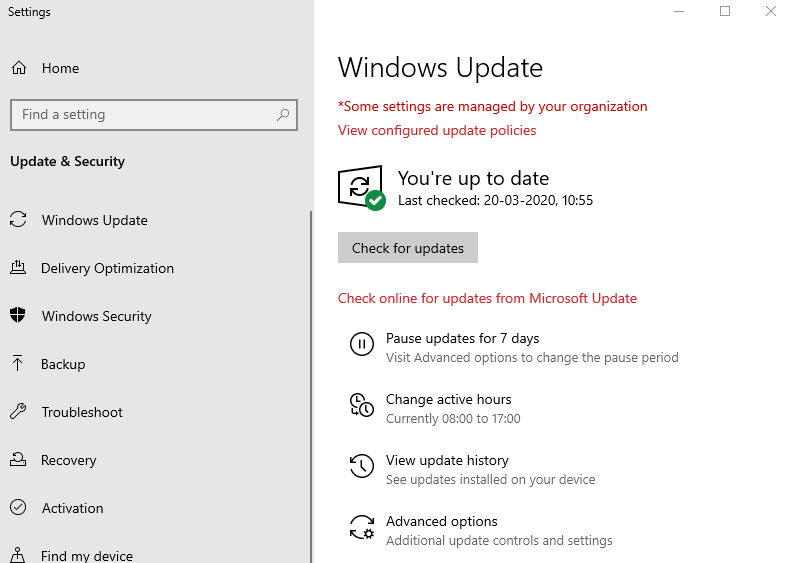Image resolution: width=790 pixels, height=563 pixels.
Task: Click 'See updates installed on your device' text
Action: click(490, 479)
